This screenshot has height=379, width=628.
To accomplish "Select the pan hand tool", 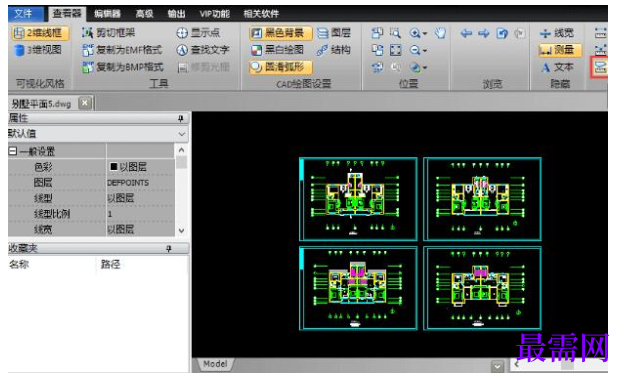I will 440,33.
